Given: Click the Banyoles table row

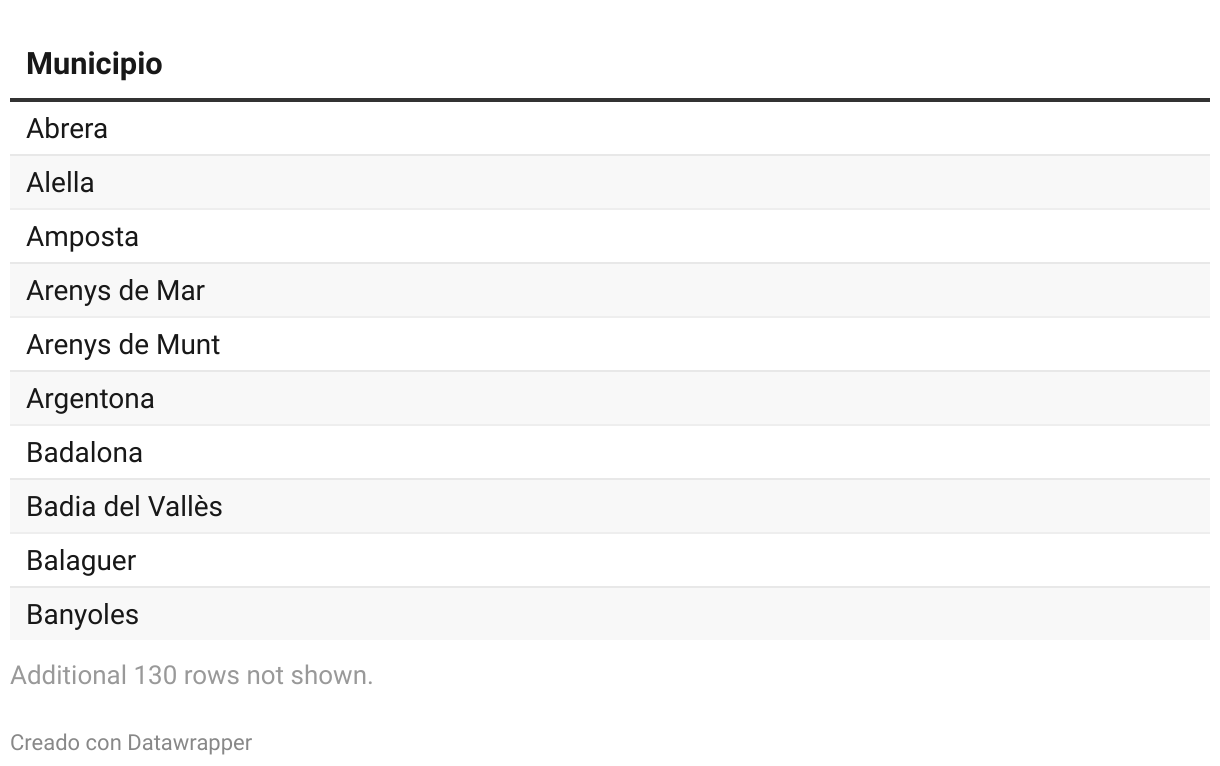Looking at the screenshot, I should (610, 614).
